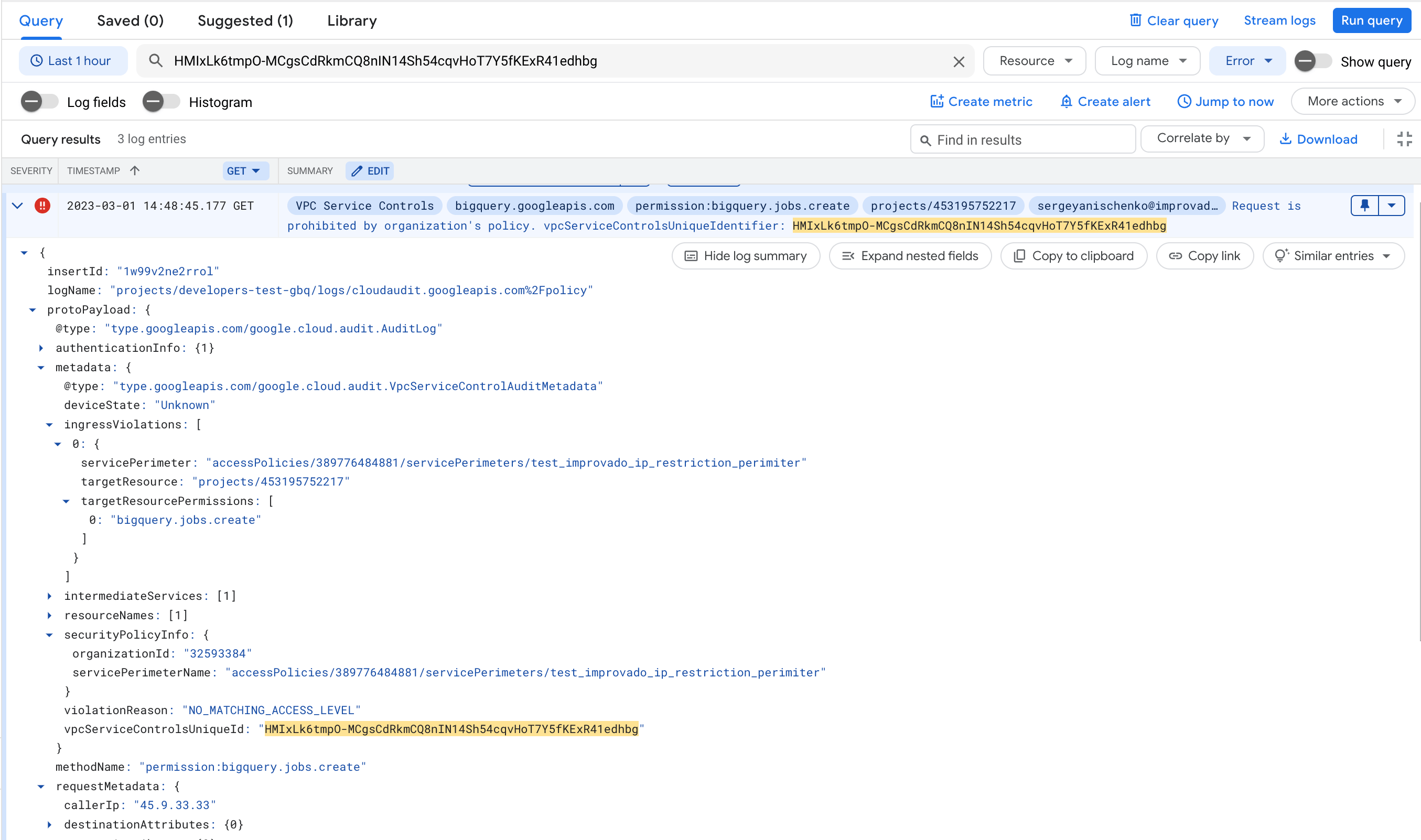This screenshot has height=840, width=1421.
Task: Edit the summary fields with the pencil icon
Action: point(370,170)
